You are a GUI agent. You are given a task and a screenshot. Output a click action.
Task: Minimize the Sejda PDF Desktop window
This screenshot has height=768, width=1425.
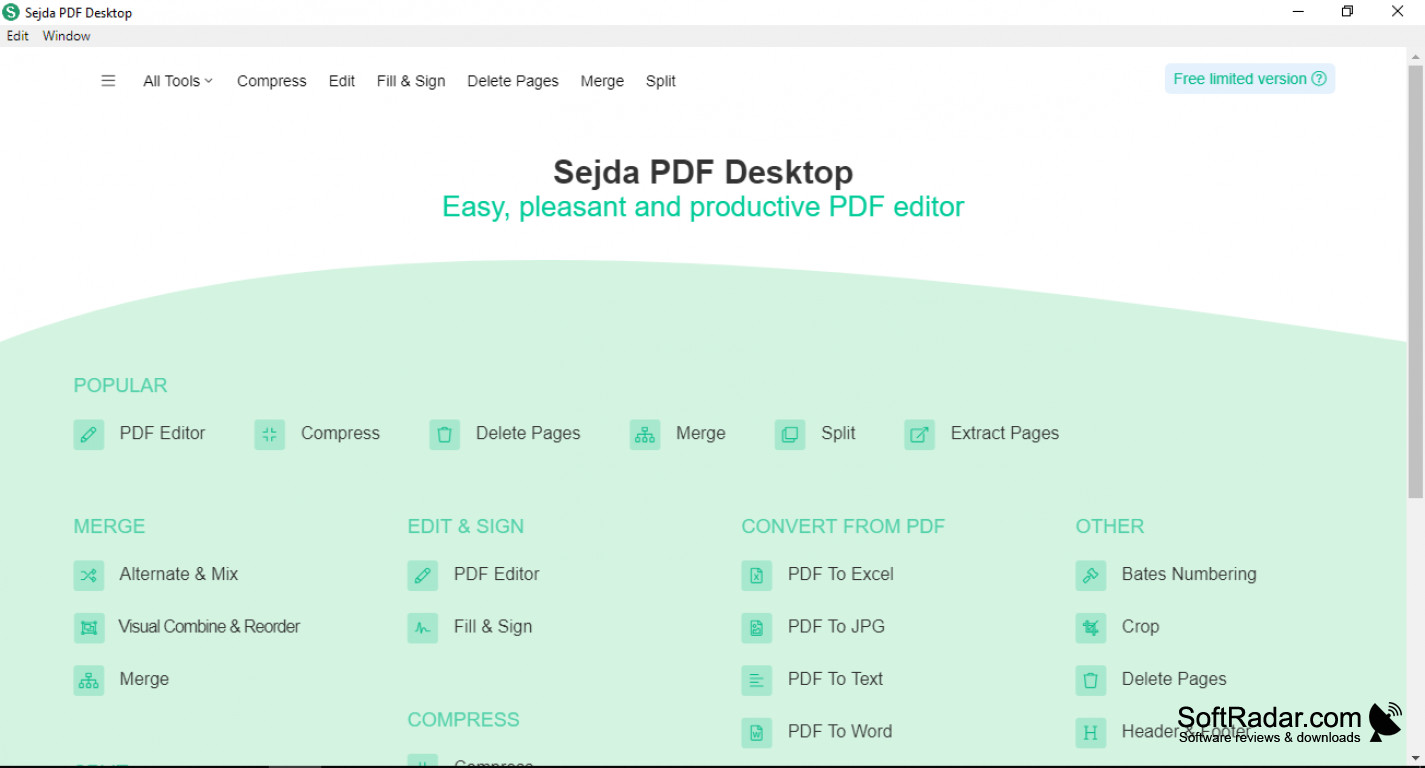(1298, 12)
